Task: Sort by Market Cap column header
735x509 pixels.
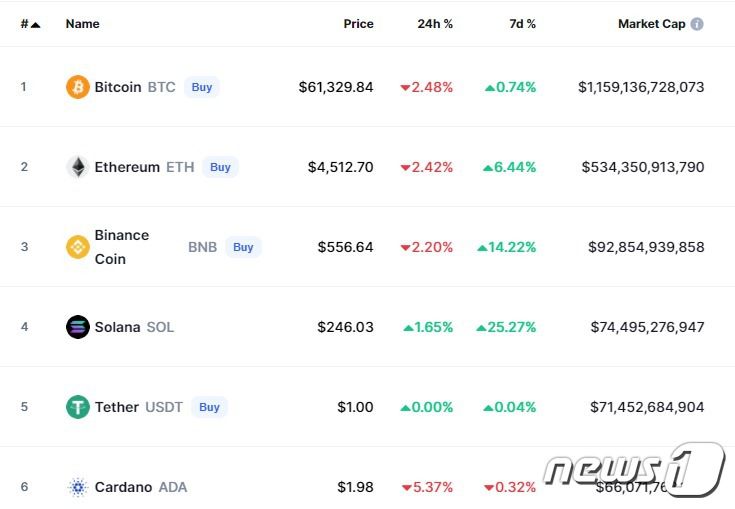Action: coord(651,24)
